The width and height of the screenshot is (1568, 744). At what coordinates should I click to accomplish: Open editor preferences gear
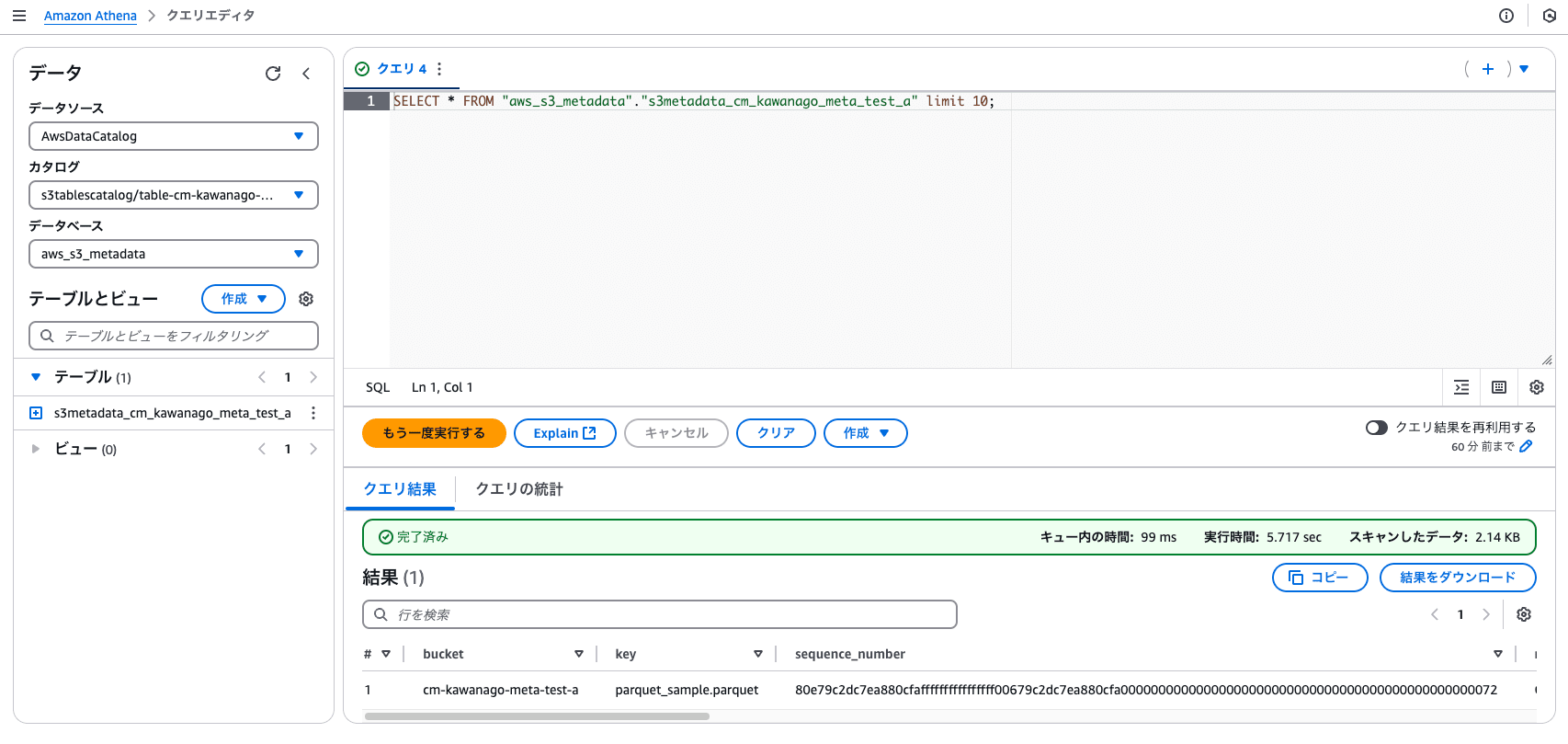coord(1537,387)
